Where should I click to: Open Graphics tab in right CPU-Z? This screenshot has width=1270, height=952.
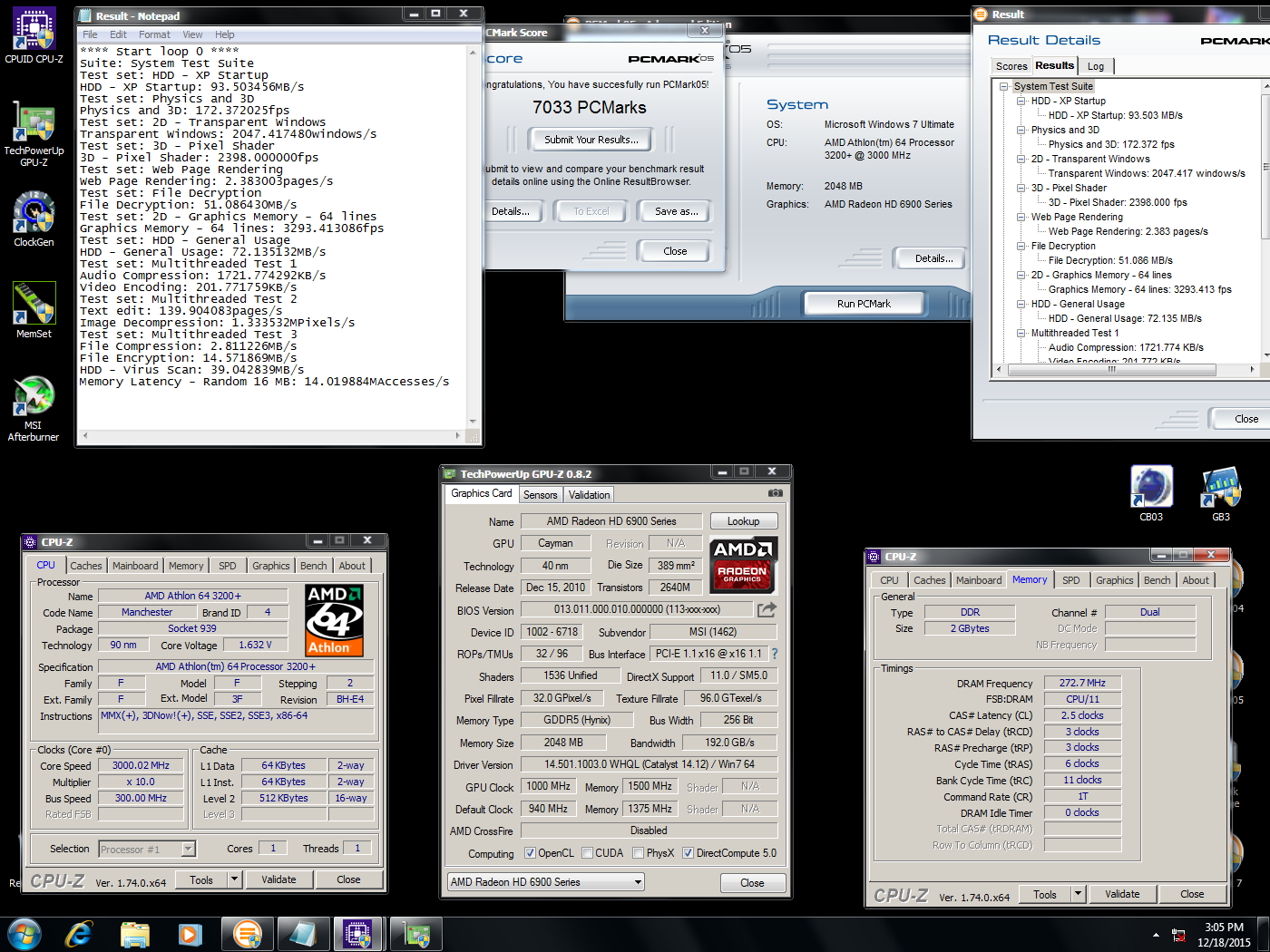click(x=1114, y=580)
